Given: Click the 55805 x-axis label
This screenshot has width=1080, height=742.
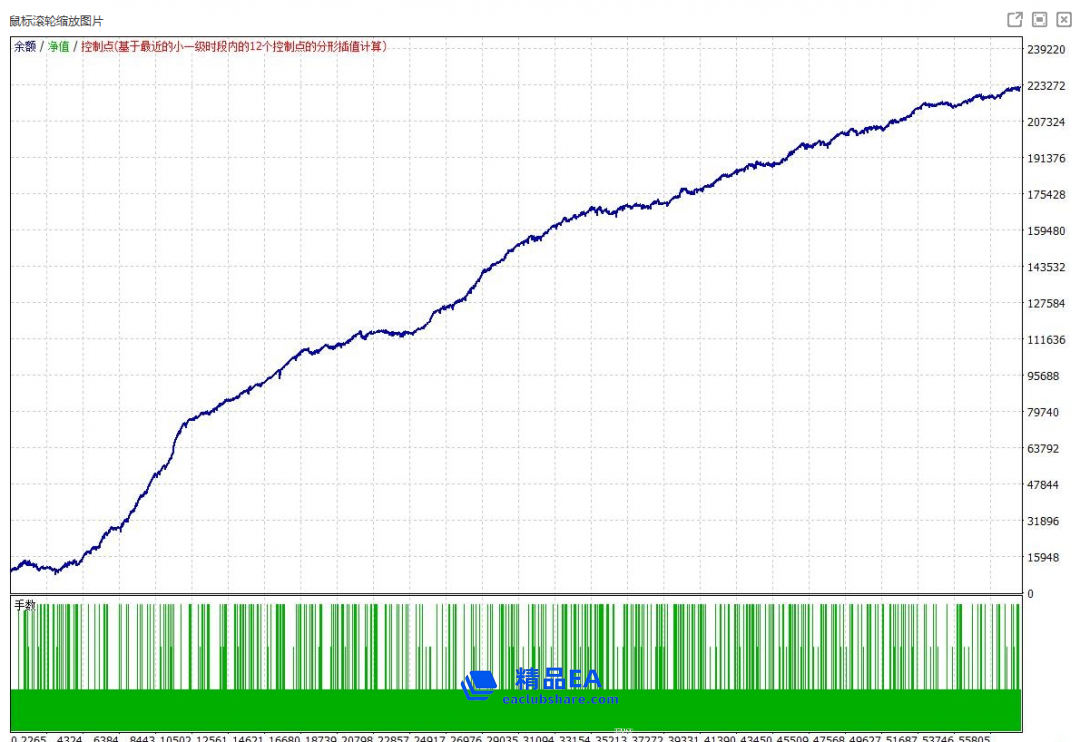Looking at the screenshot, I should (971, 738).
